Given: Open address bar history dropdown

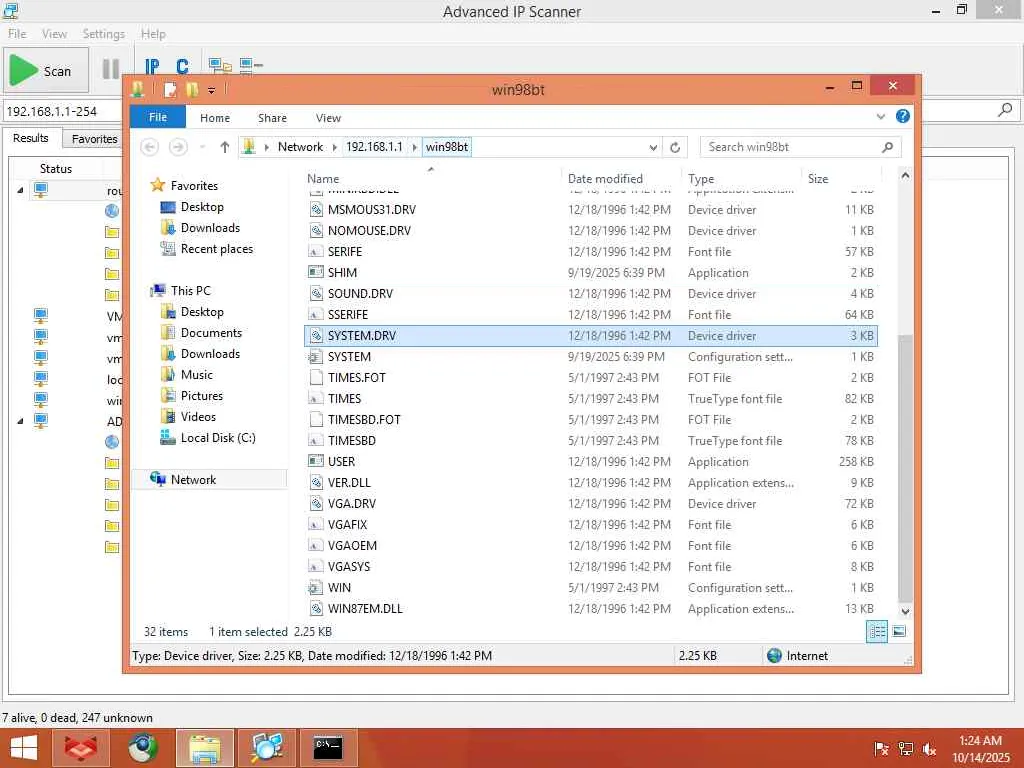Looking at the screenshot, I should point(652,148).
